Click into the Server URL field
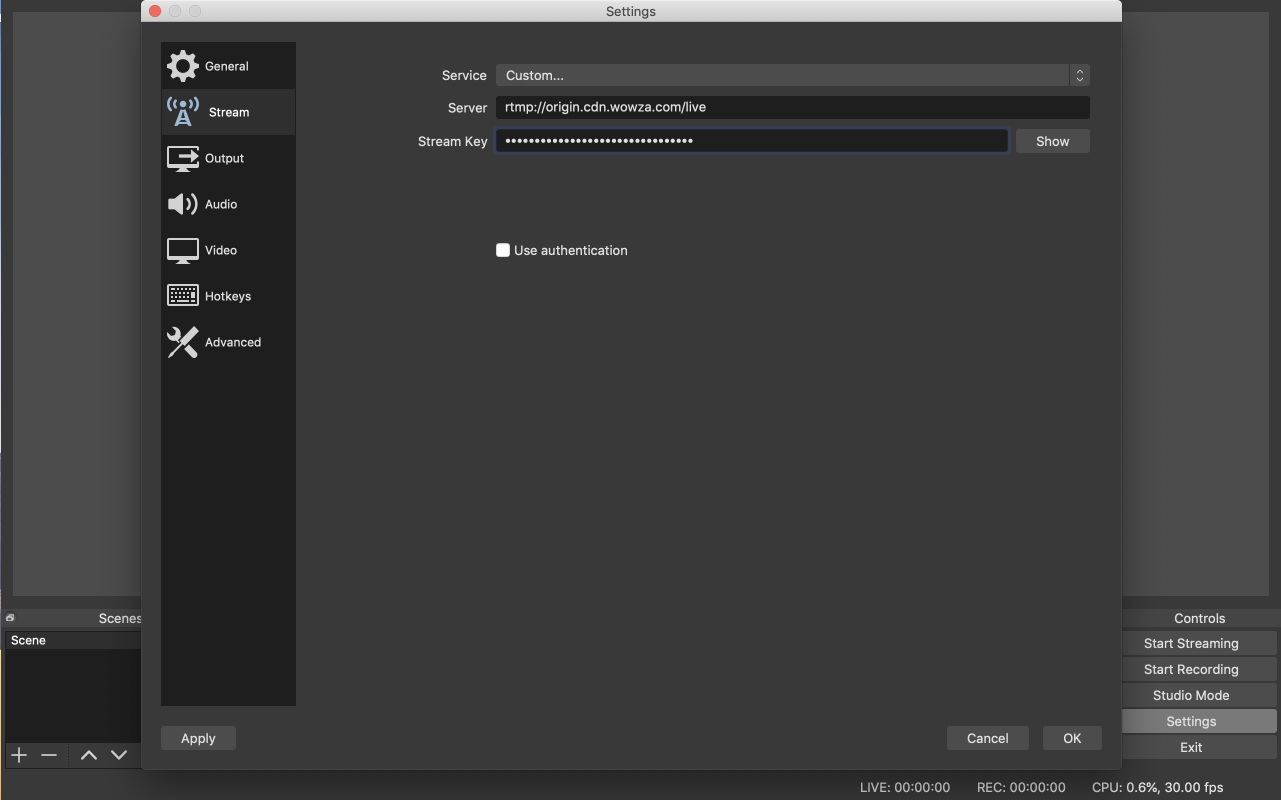Screen dimensions: 1281x800 click(x=792, y=107)
